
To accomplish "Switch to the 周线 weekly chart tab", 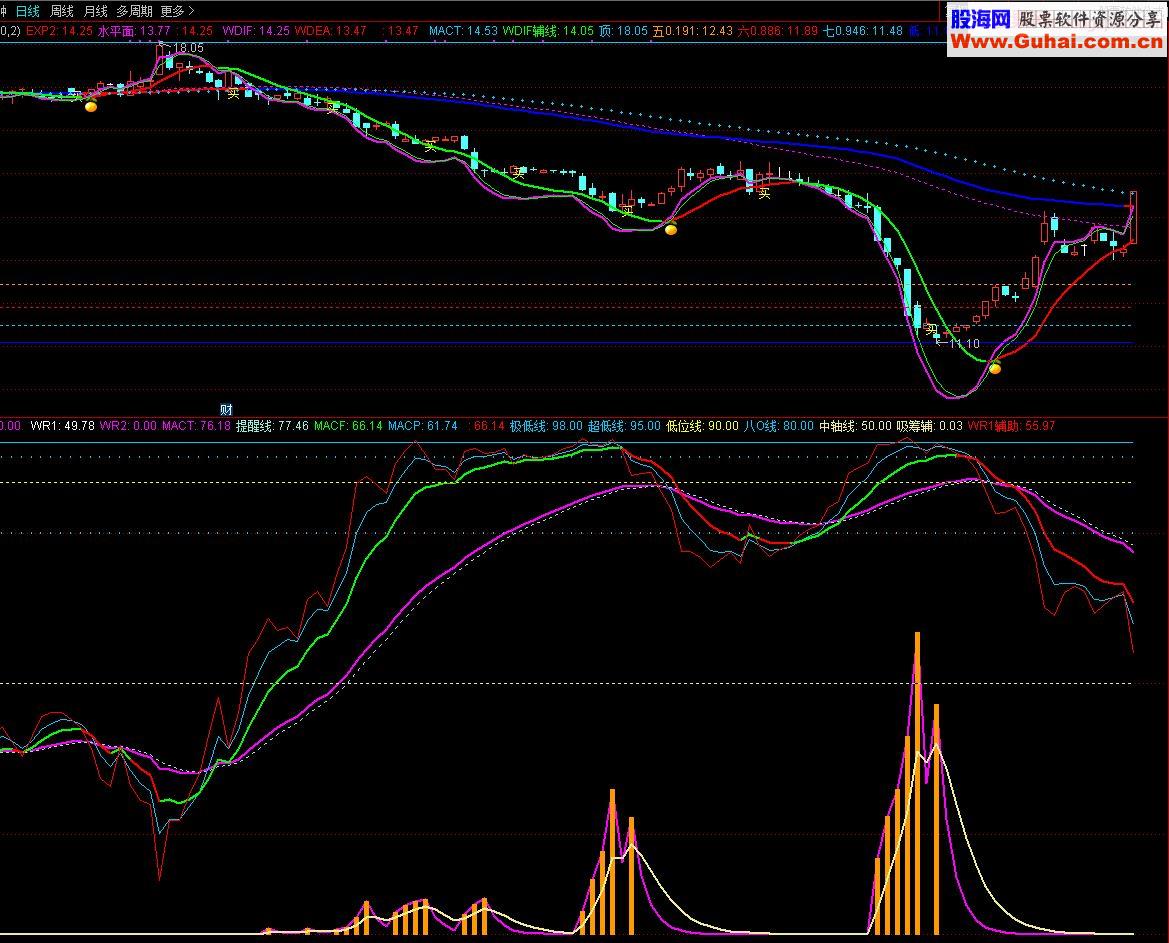I will point(62,11).
